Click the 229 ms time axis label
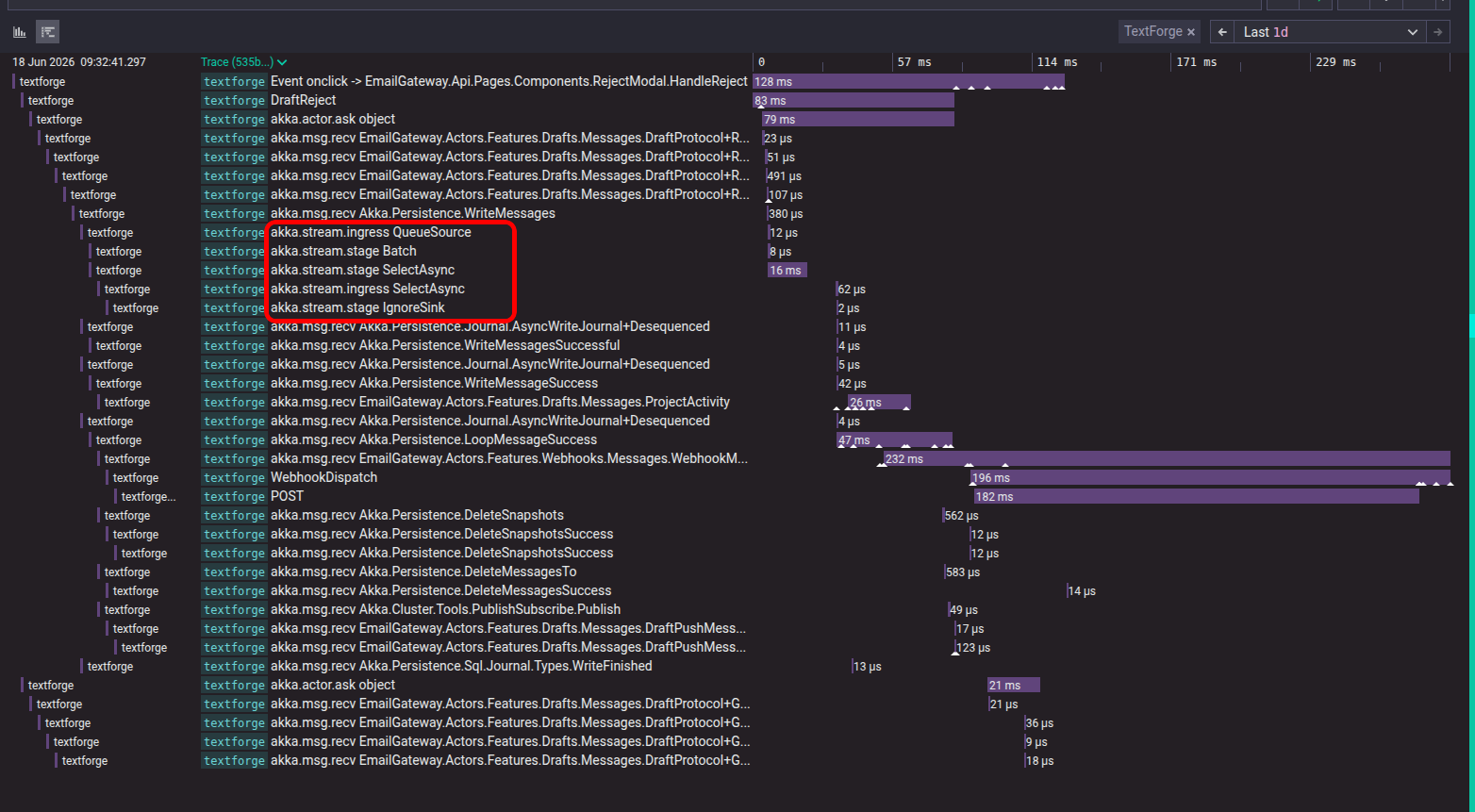The image size is (1475, 812). point(1336,62)
